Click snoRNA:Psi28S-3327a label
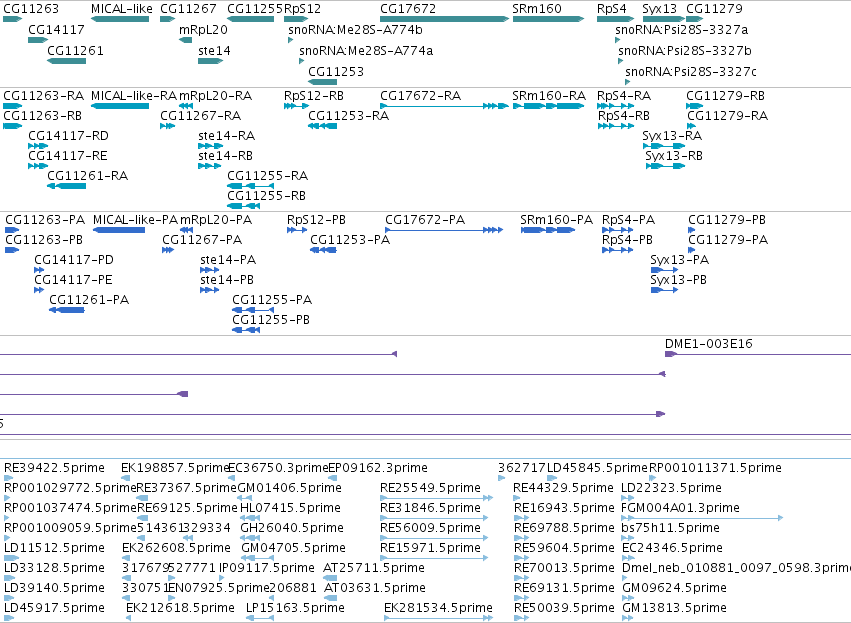Viewport: 851px width, 623px height. pyautogui.click(x=681, y=29)
